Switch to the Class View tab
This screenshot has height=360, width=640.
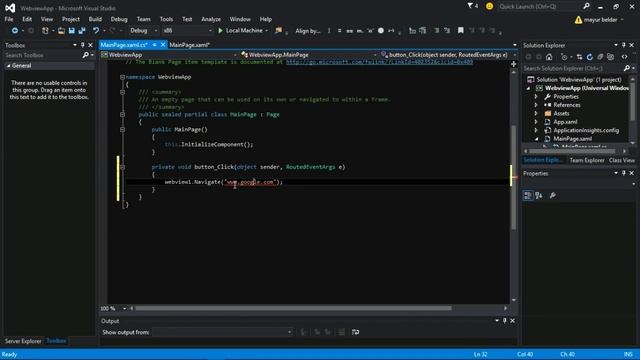(622, 160)
